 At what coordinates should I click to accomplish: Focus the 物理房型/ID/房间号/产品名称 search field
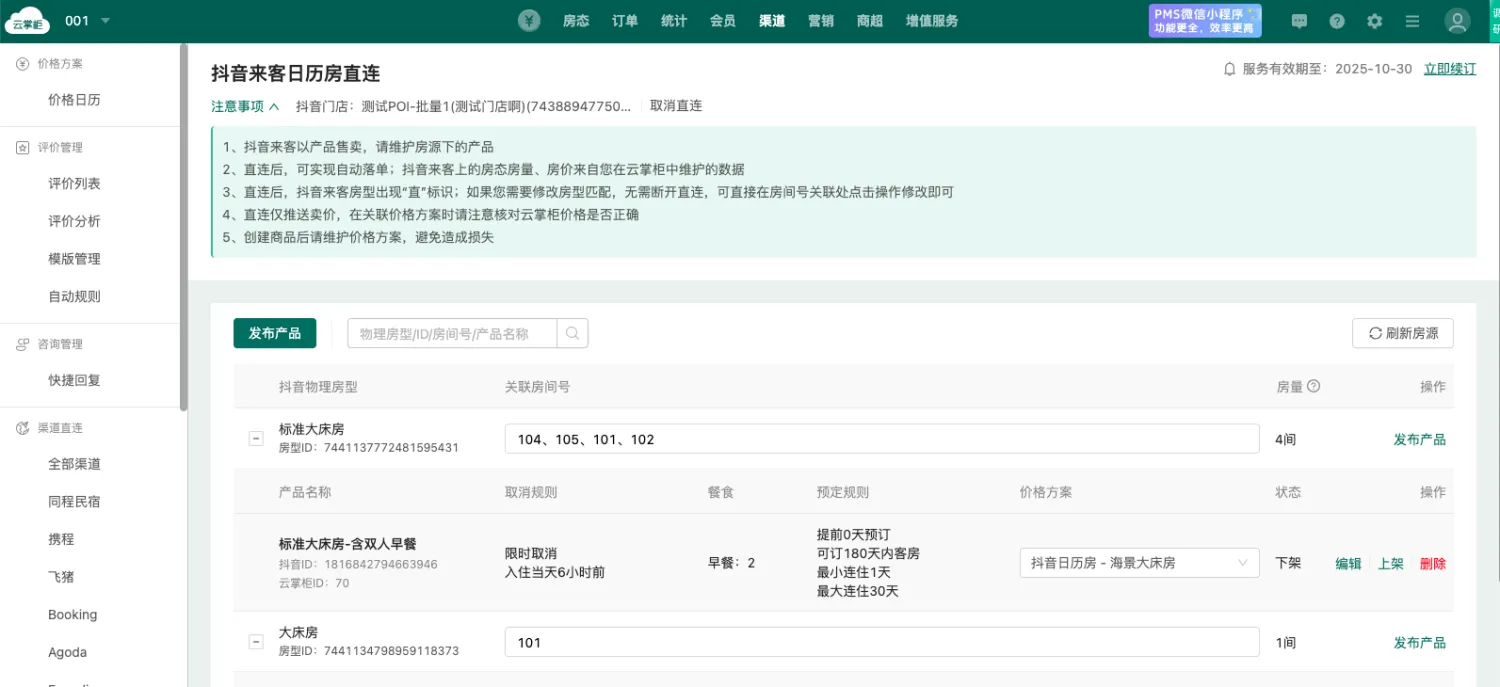tap(452, 333)
